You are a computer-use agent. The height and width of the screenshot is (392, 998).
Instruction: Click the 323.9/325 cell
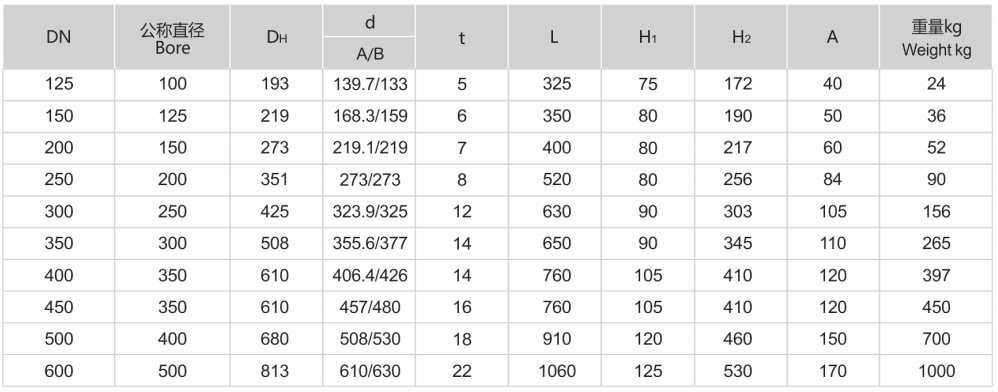(x=369, y=212)
